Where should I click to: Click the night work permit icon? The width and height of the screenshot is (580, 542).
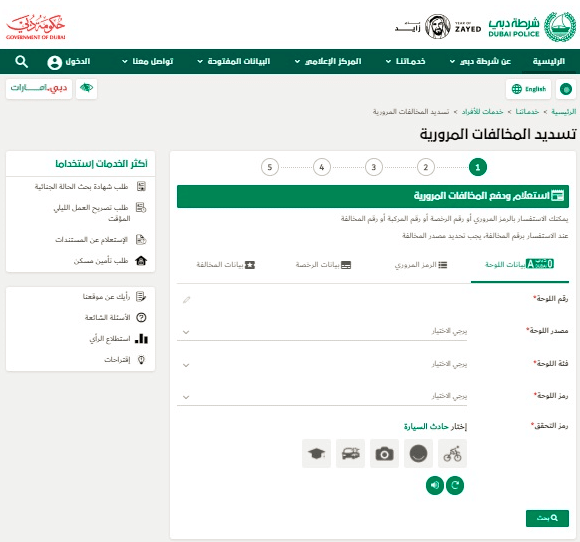pyautogui.click(x=141, y=208)
